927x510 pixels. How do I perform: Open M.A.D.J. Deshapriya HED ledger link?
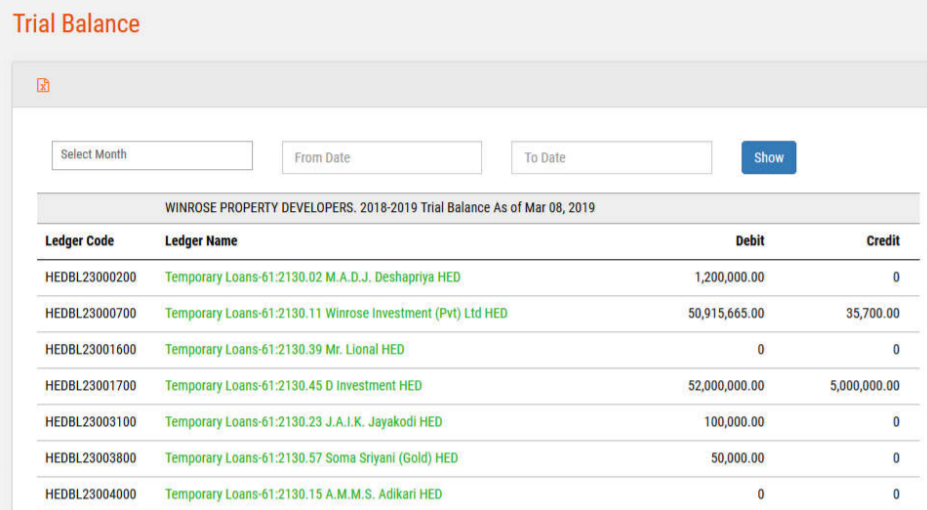click(x=312, y=277)
